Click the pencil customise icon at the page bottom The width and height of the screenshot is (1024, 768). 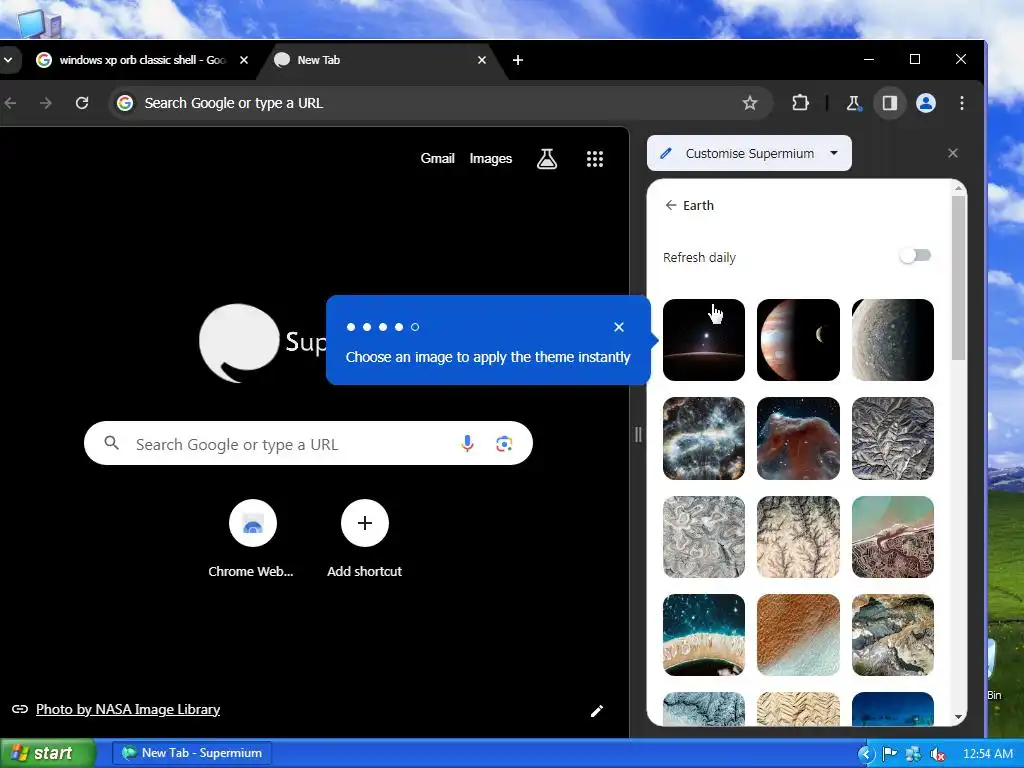pos(596,711)
